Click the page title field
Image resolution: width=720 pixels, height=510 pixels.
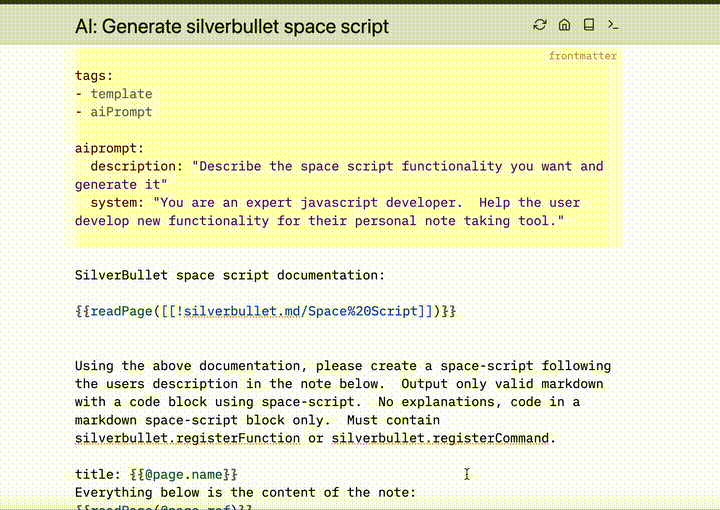point(232,26)
